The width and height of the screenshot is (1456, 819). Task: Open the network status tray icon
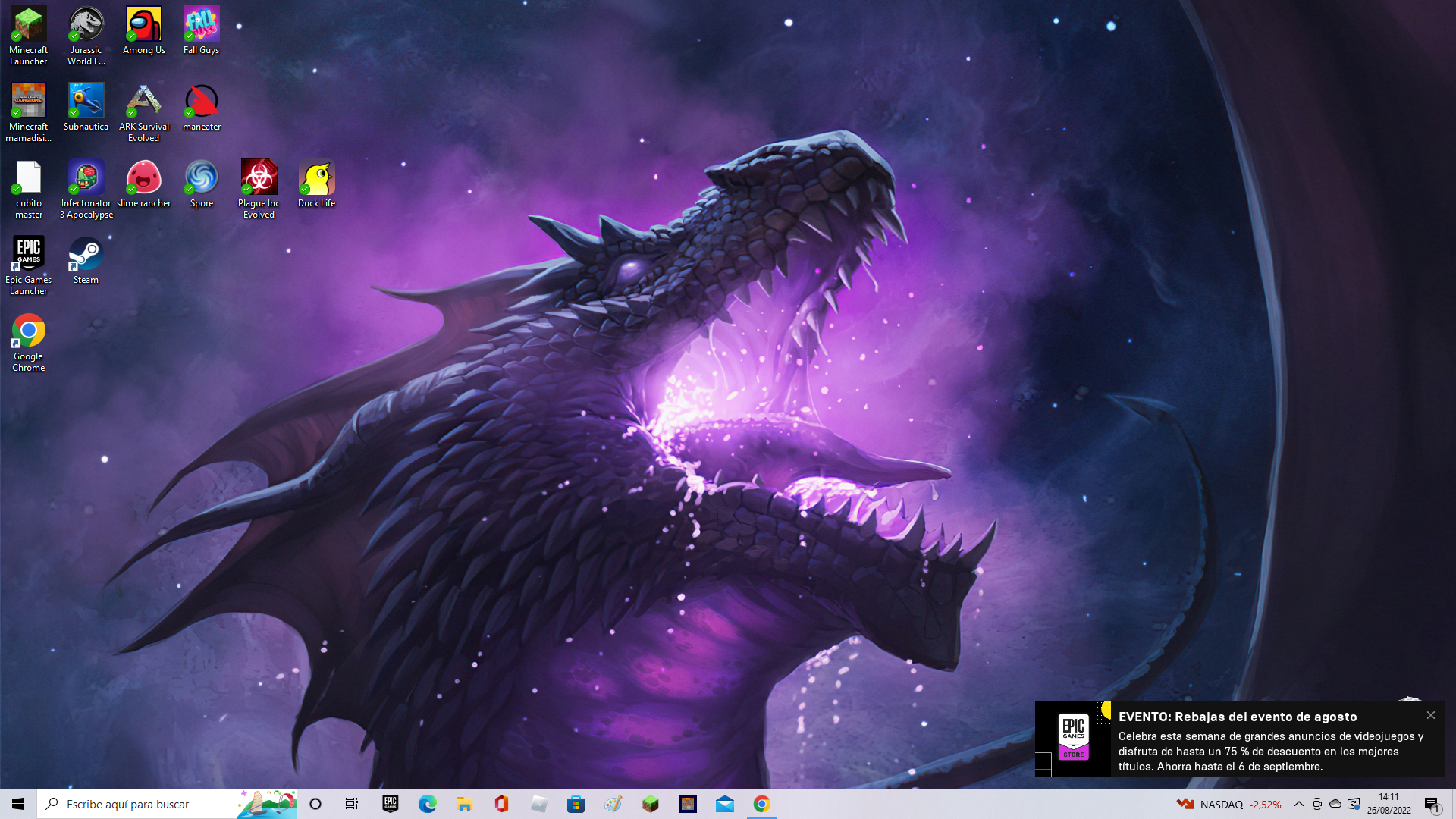(x=1354, y=804)
